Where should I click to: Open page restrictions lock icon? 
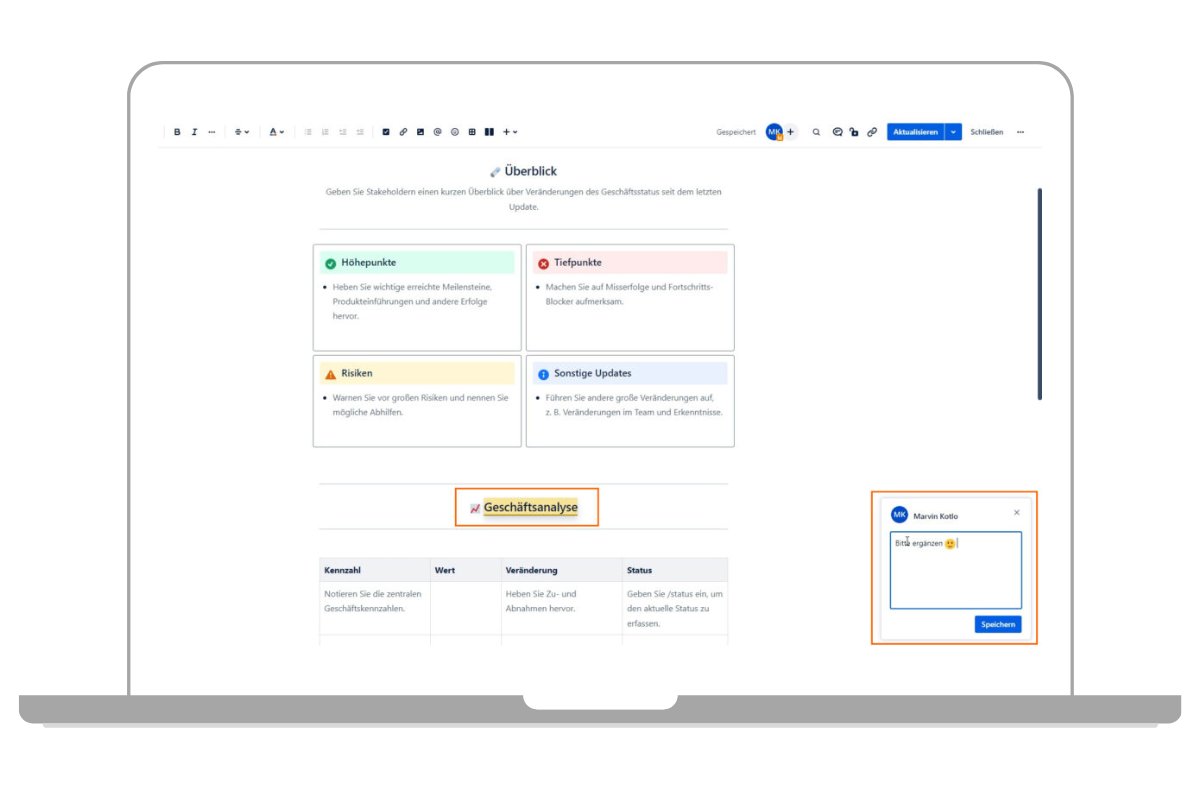coord(854,132)
